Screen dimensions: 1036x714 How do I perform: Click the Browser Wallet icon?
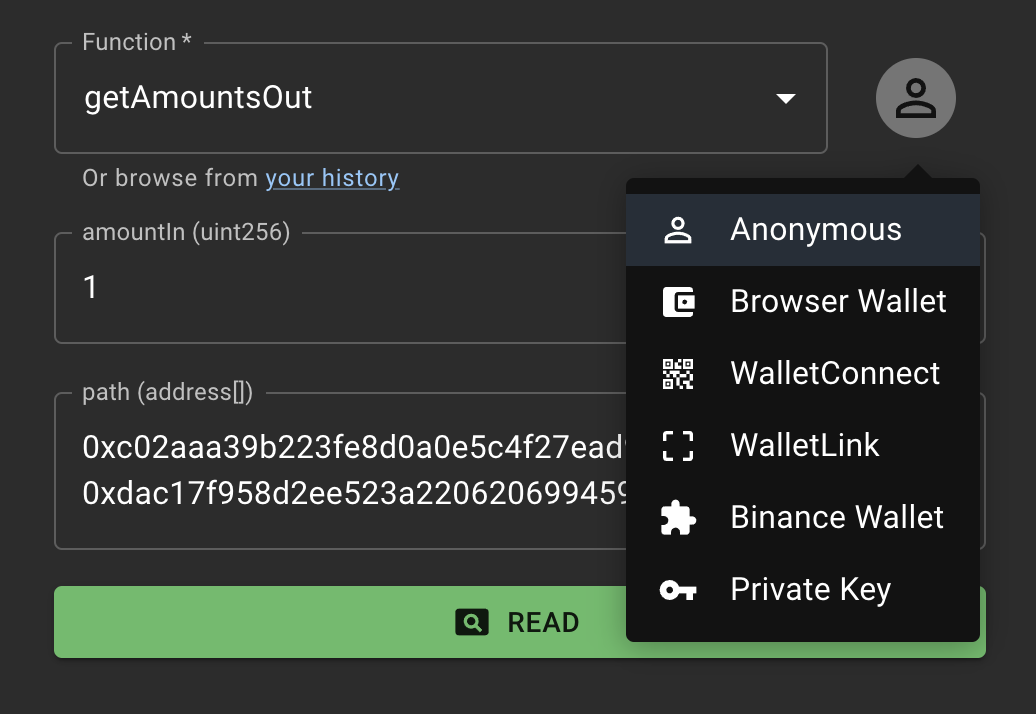click(678, 302)
